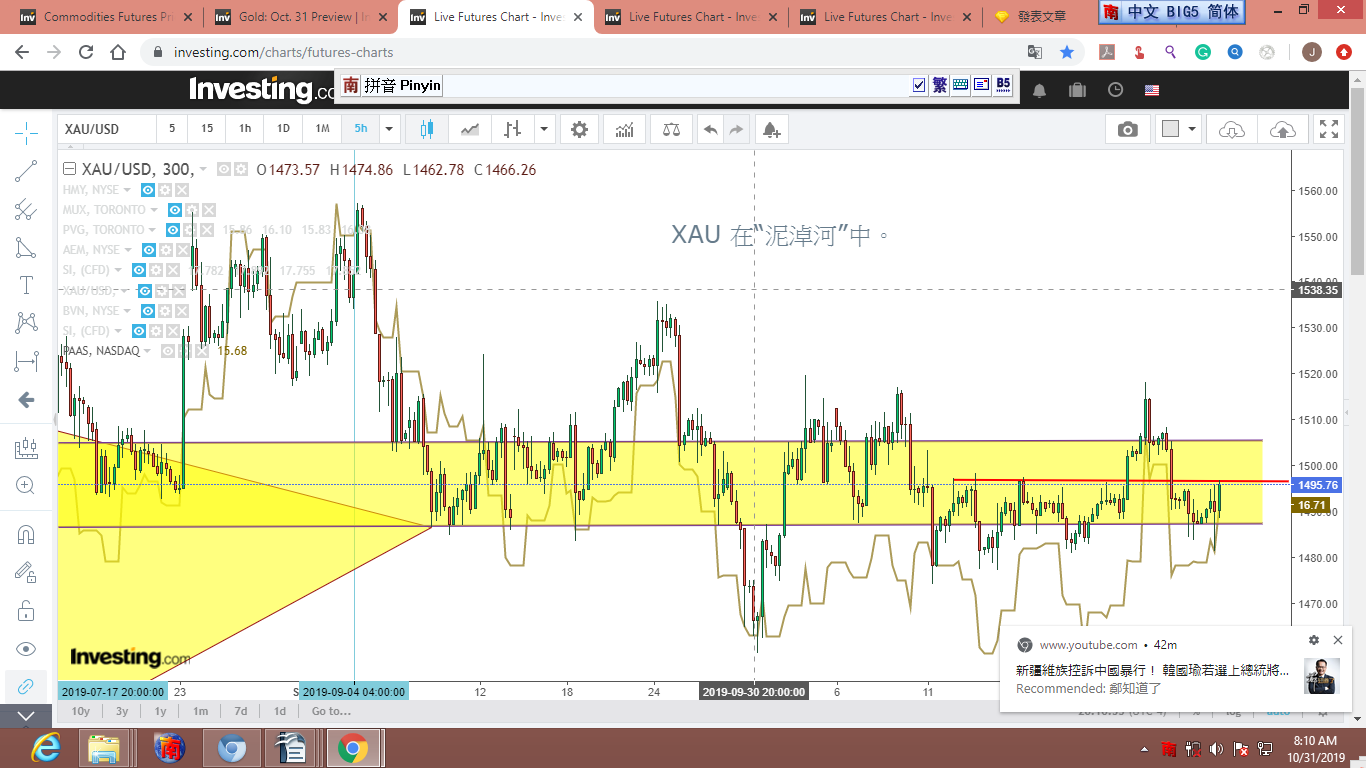Image resolution: width=1366 pixels, height=768 pixels.
Task: Open the portfolio briefcase icon
Action: (1077, 90)
